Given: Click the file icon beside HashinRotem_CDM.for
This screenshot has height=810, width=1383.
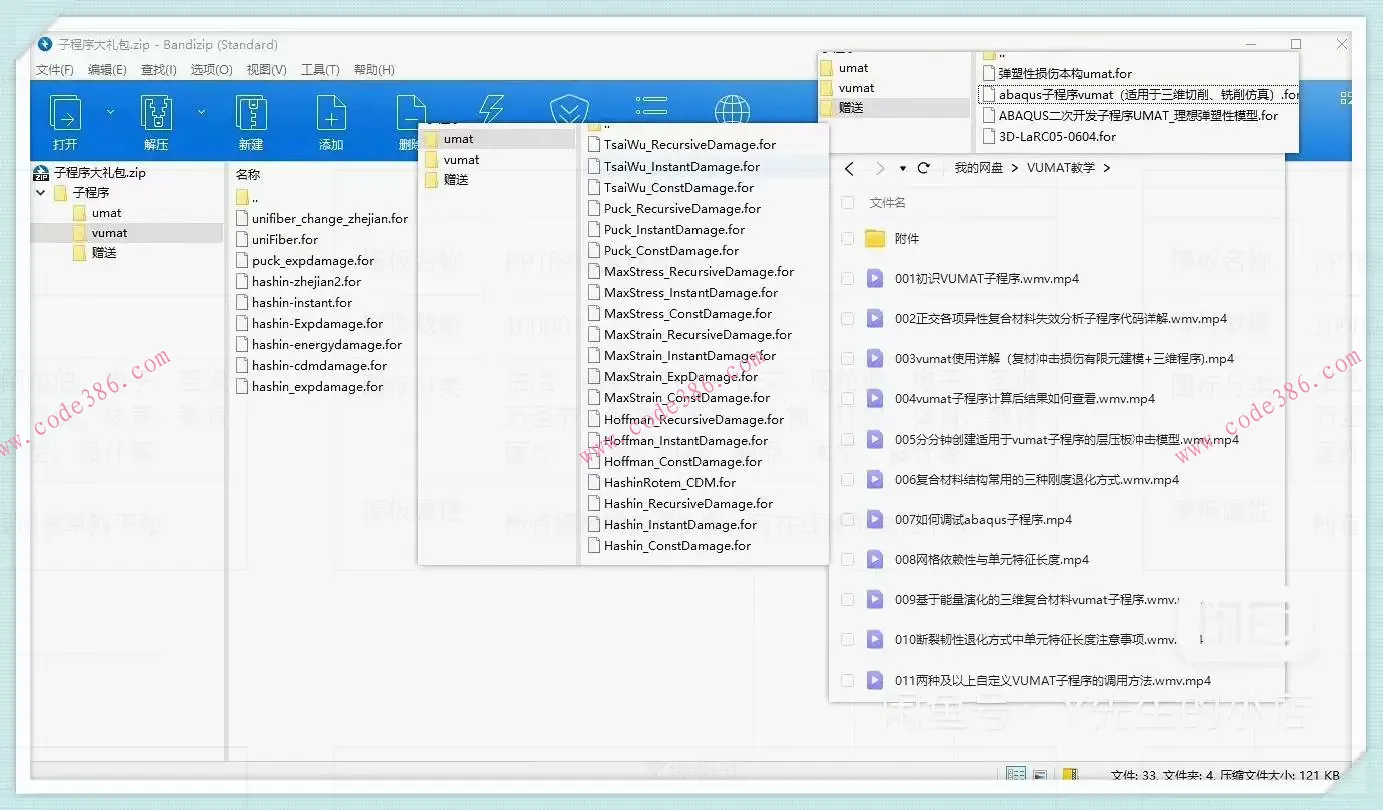Looking at the screenshot, I should 594,483.
